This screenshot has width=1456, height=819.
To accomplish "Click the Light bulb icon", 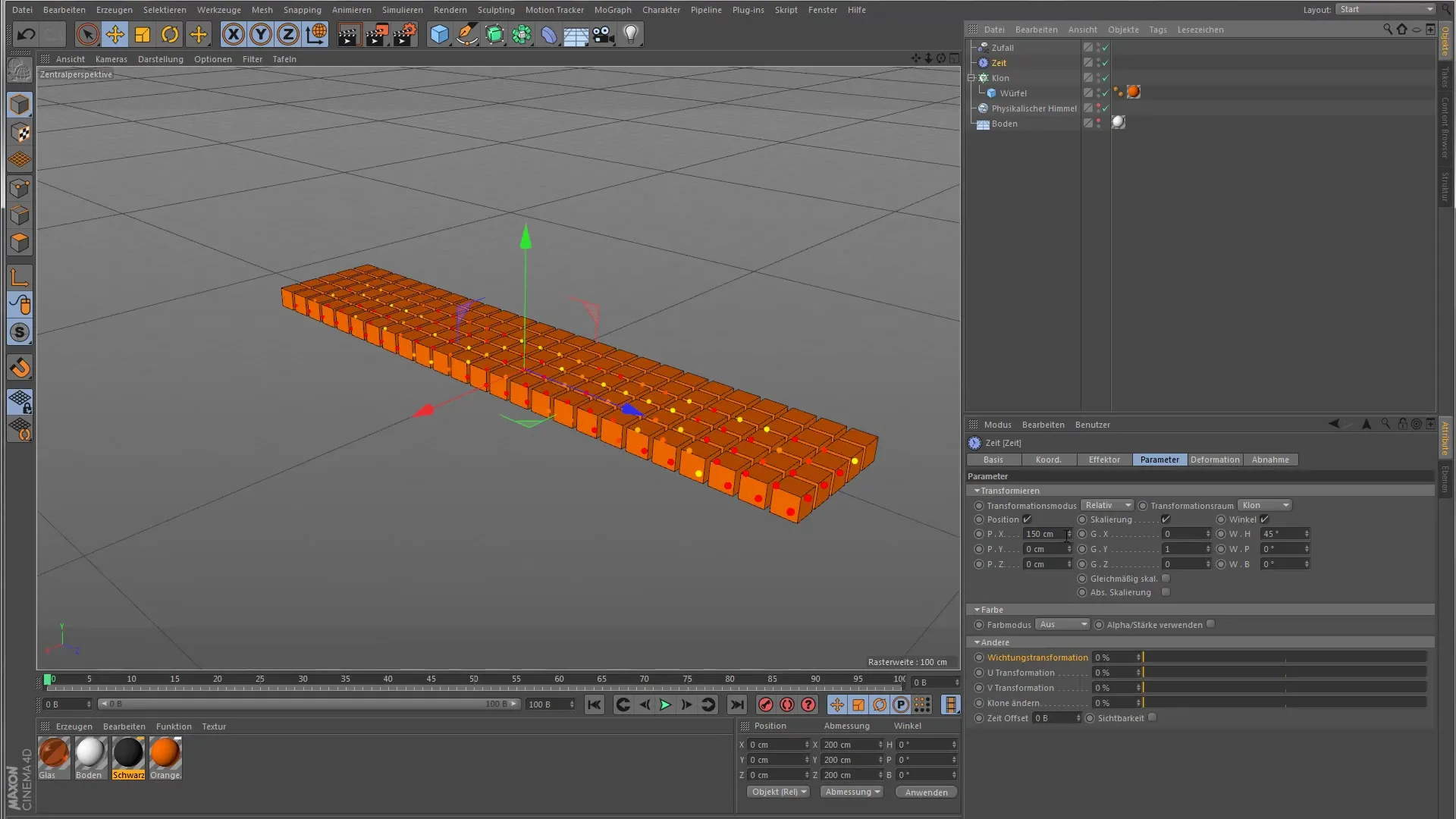I will (631, 34).
